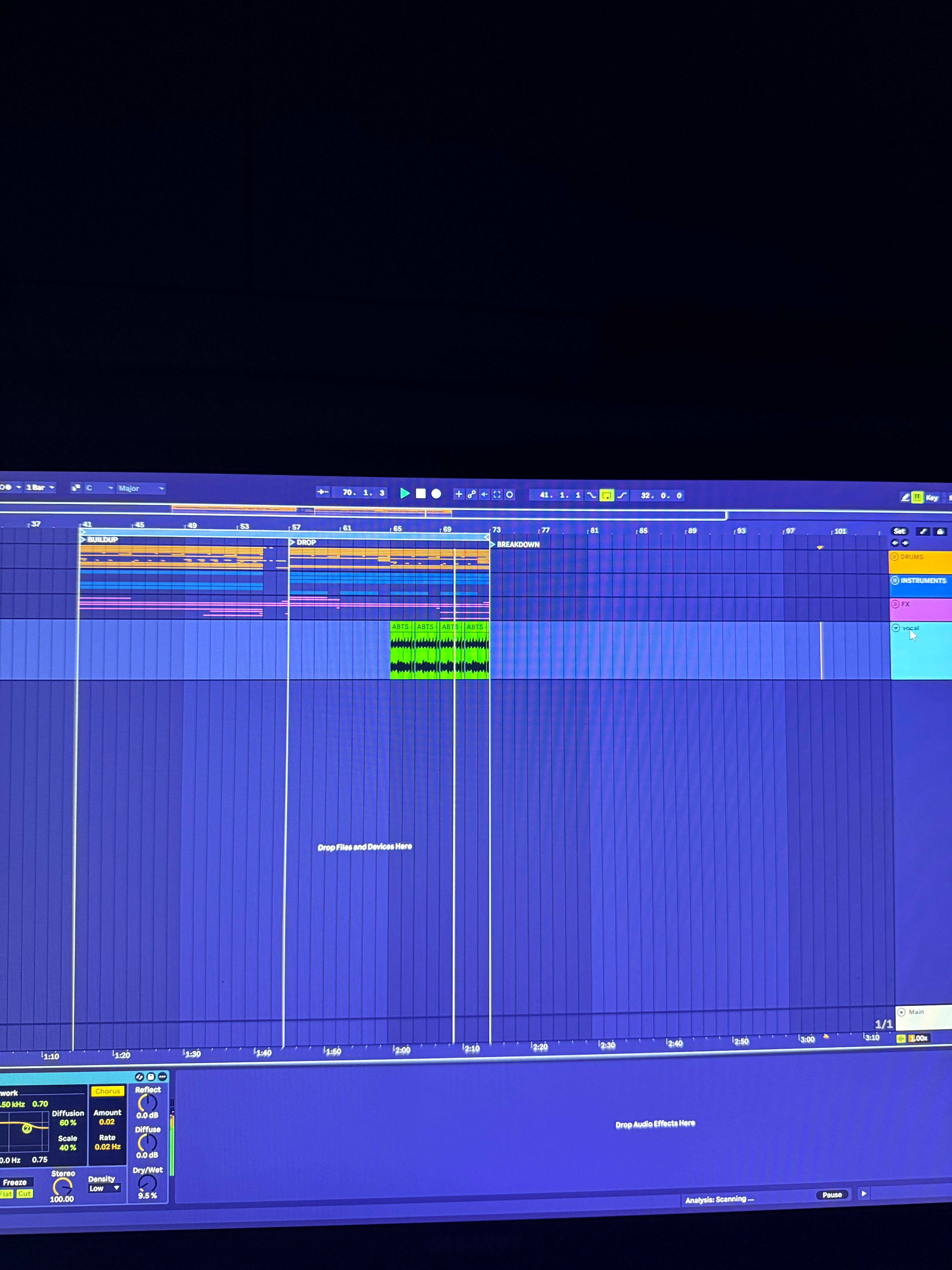Arm the Arrangement Record button
The width and height of the screenshot is (952, 1270).
pyautogui.click(x=436, y=494)
